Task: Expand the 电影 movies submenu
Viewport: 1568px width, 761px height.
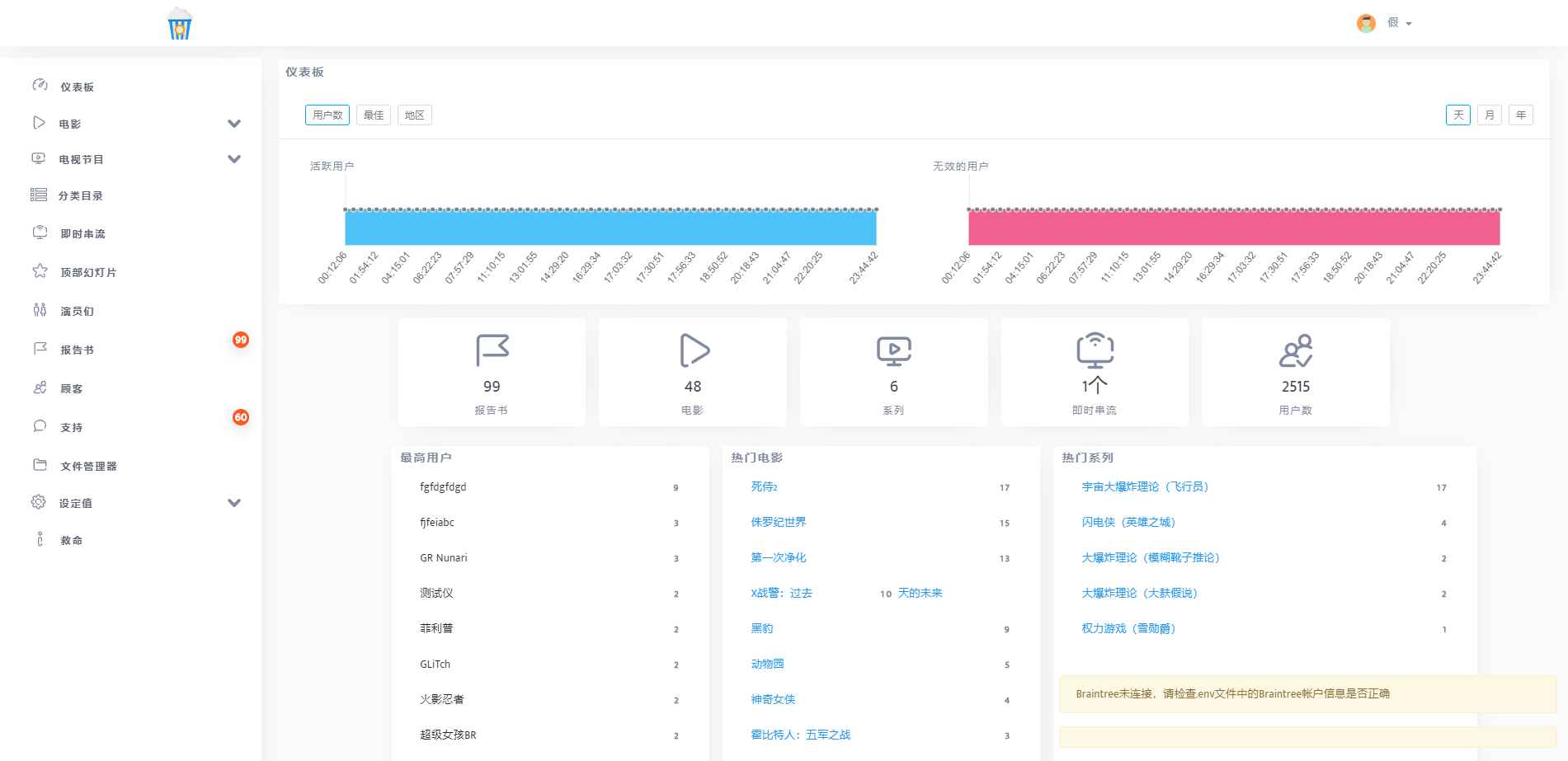Action: [x=234, y=123]
